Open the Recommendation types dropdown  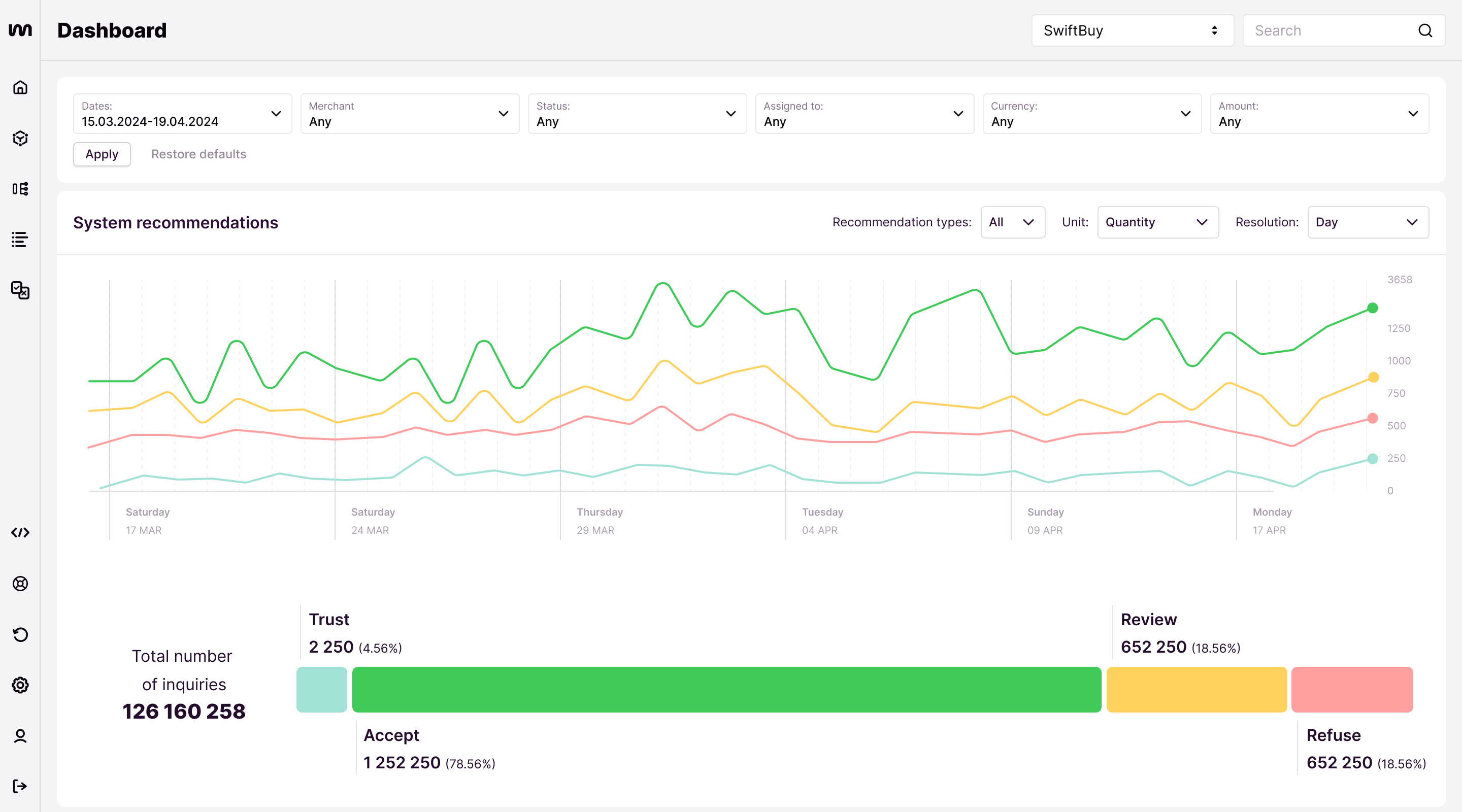tap(1013, 222)
